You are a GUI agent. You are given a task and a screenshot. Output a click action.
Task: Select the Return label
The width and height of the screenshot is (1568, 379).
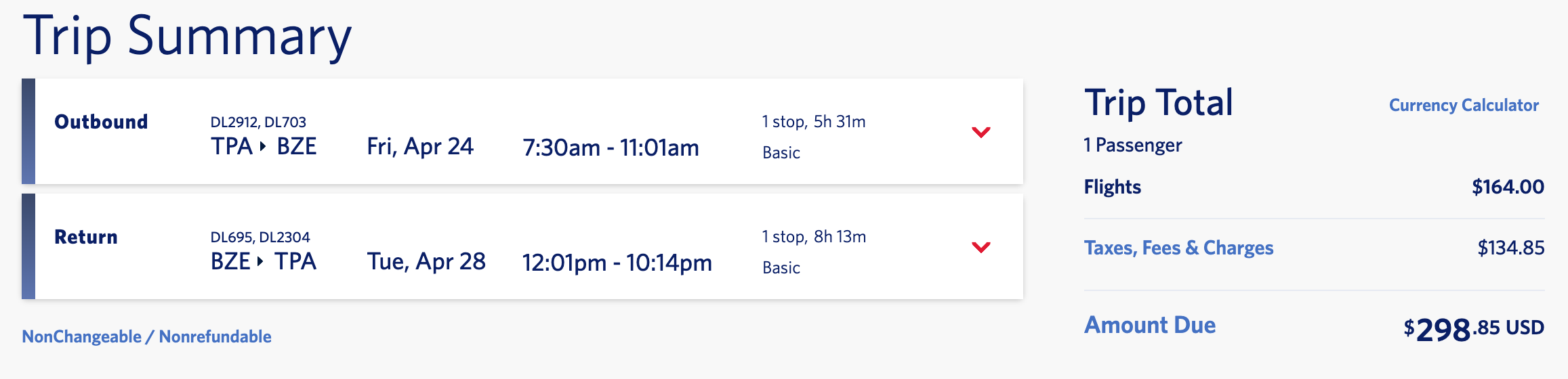pyautogui.click(x=86, y=237)
